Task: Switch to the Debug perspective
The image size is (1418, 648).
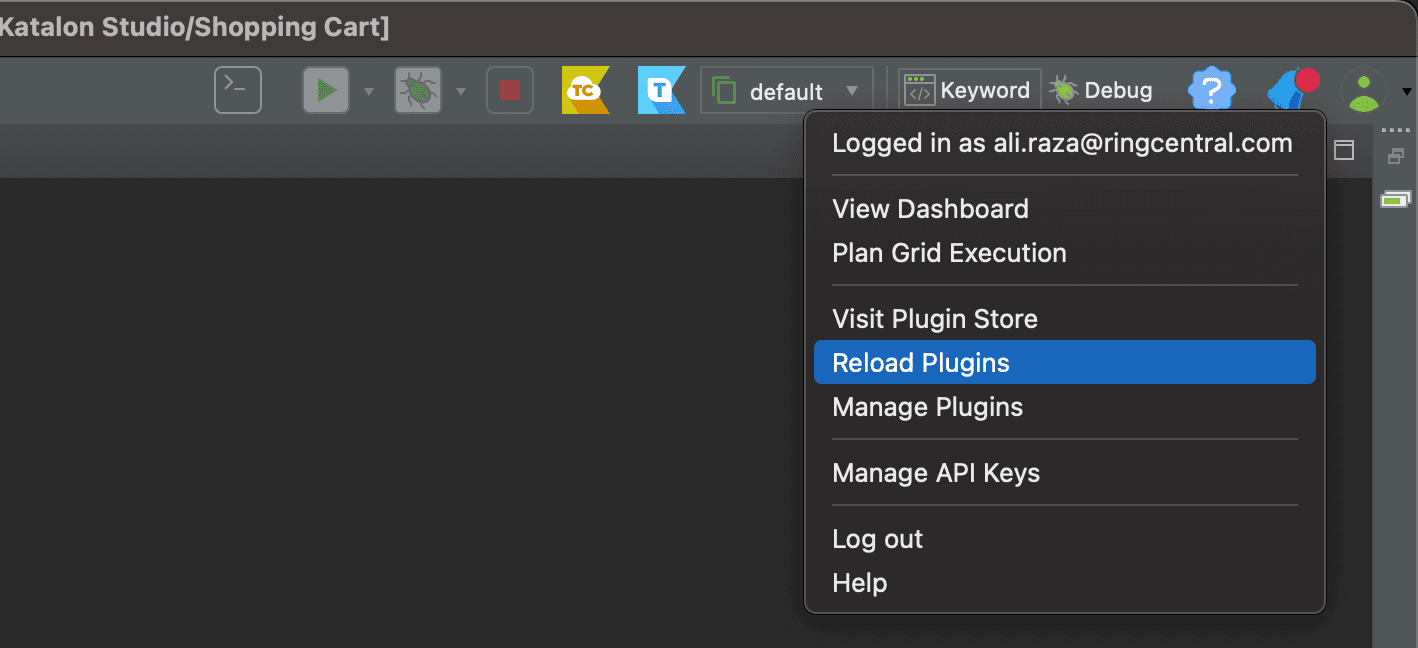Action: pos(1101,90)
